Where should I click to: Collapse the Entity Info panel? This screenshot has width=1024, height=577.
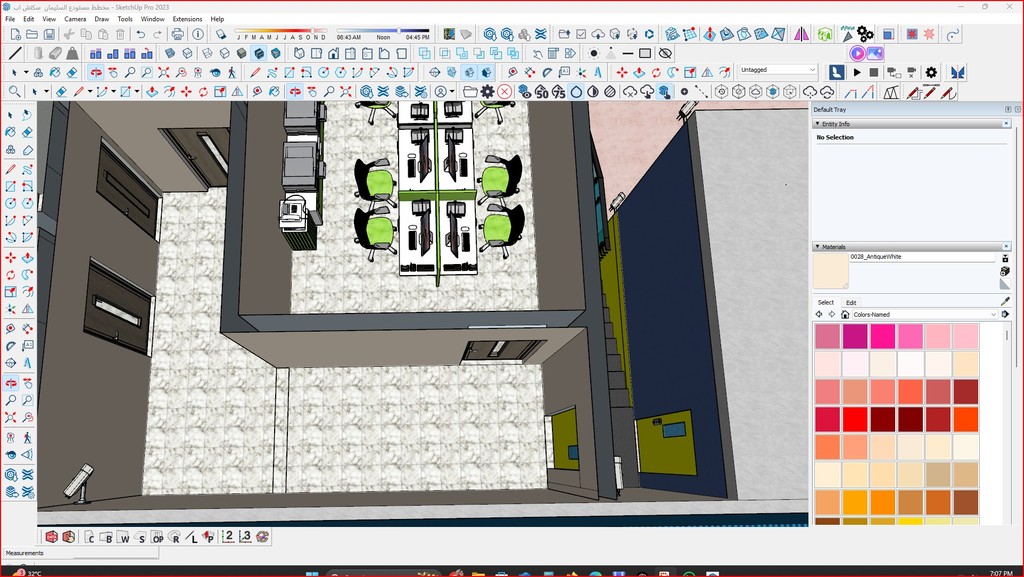[x=817, y=123]
